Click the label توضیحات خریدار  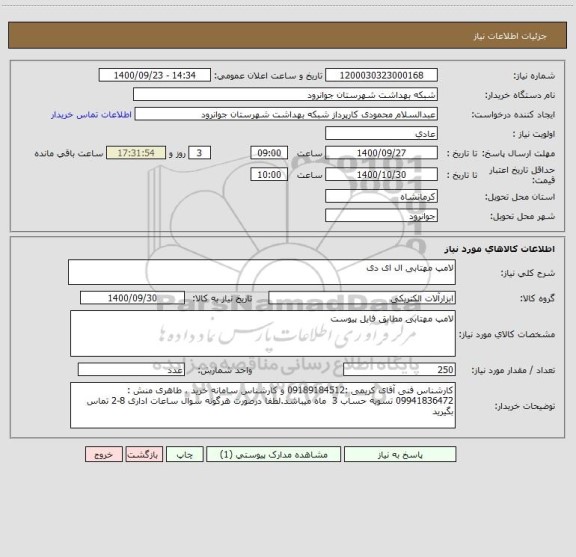pyautogui.click(x=525, y=406)
